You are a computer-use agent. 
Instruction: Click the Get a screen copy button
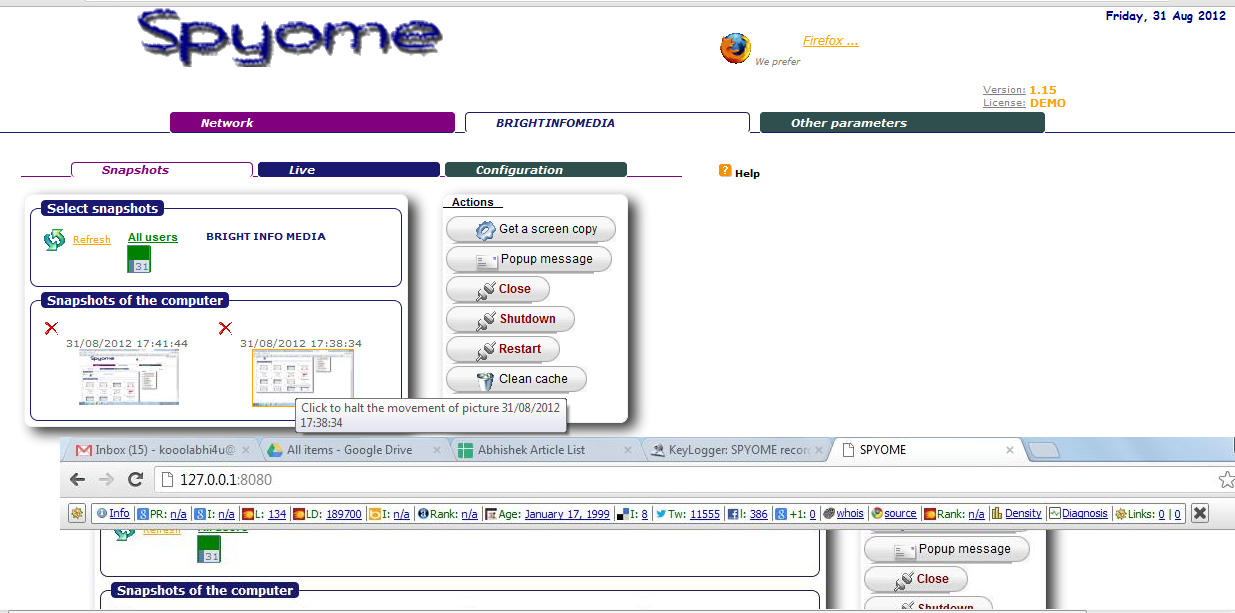click(531, 229)
